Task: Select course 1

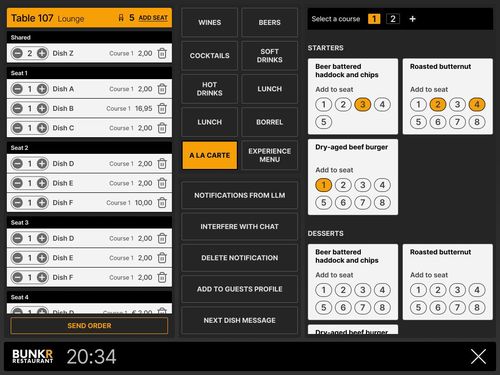Action: click(x=374, y=19)
